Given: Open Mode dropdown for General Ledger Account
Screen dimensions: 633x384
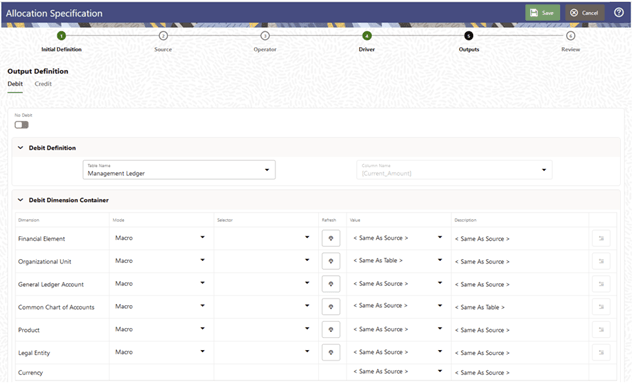Looking at the screenshot, I should [x=160, y=283].
